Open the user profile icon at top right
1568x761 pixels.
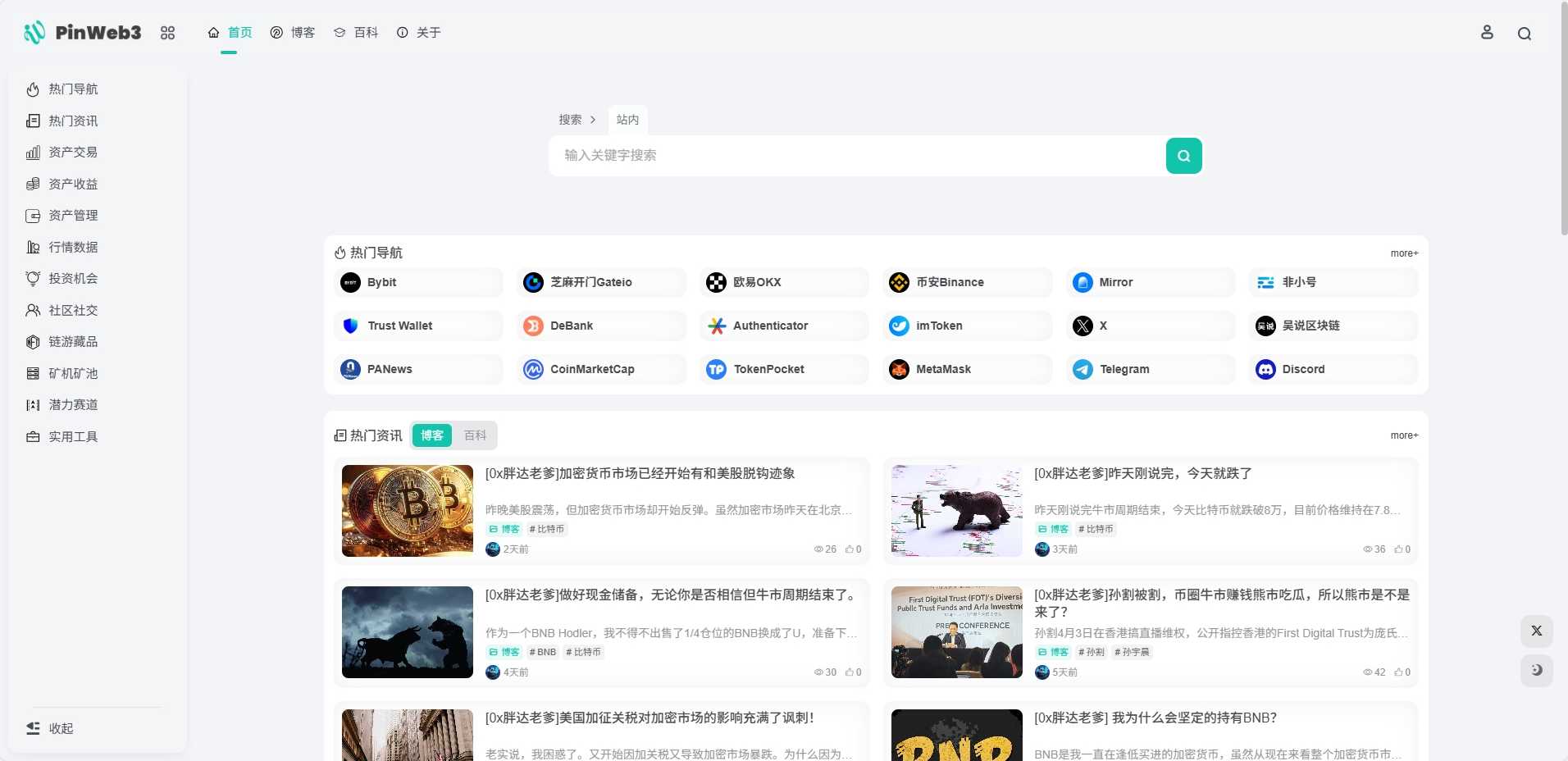tap(1487, 32)
